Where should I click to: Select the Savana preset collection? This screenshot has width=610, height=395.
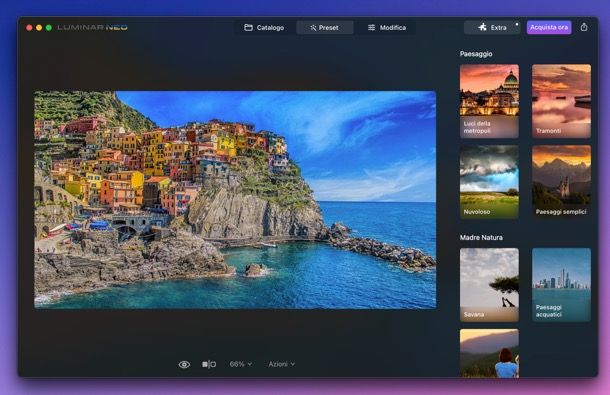(489, 285)
